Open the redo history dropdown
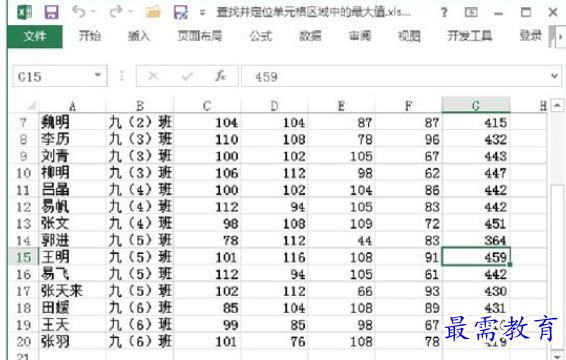 pos(131,12)
